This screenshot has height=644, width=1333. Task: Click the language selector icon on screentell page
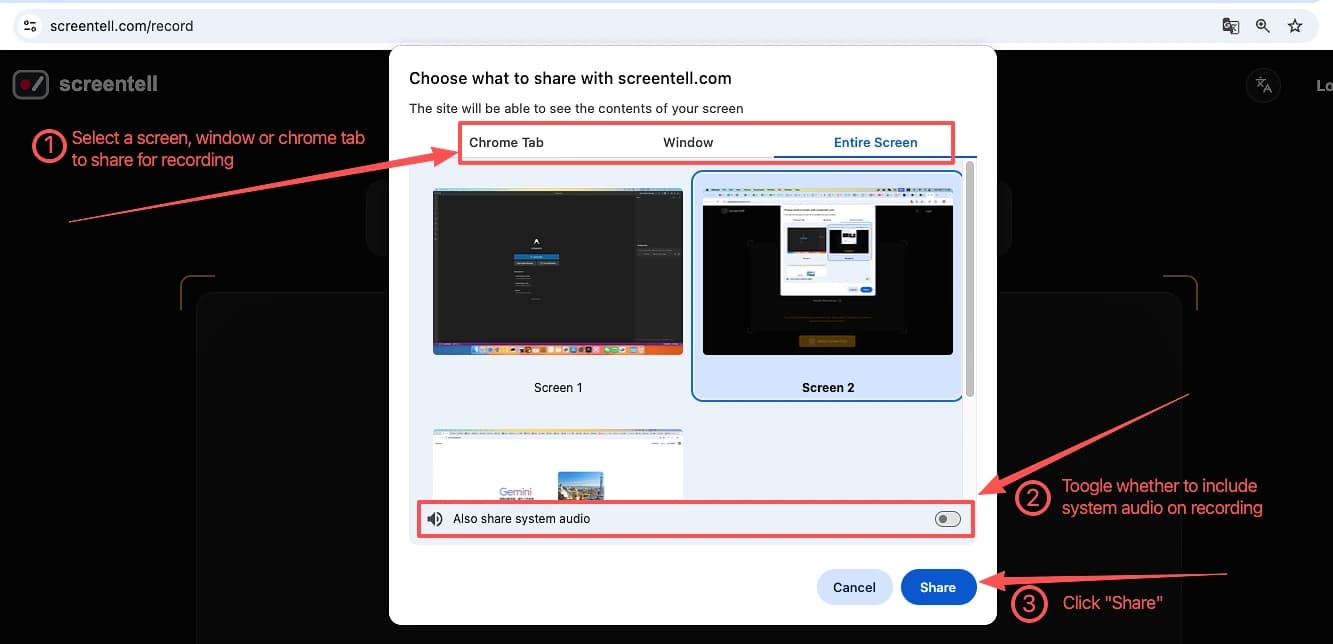point(1263,85)
